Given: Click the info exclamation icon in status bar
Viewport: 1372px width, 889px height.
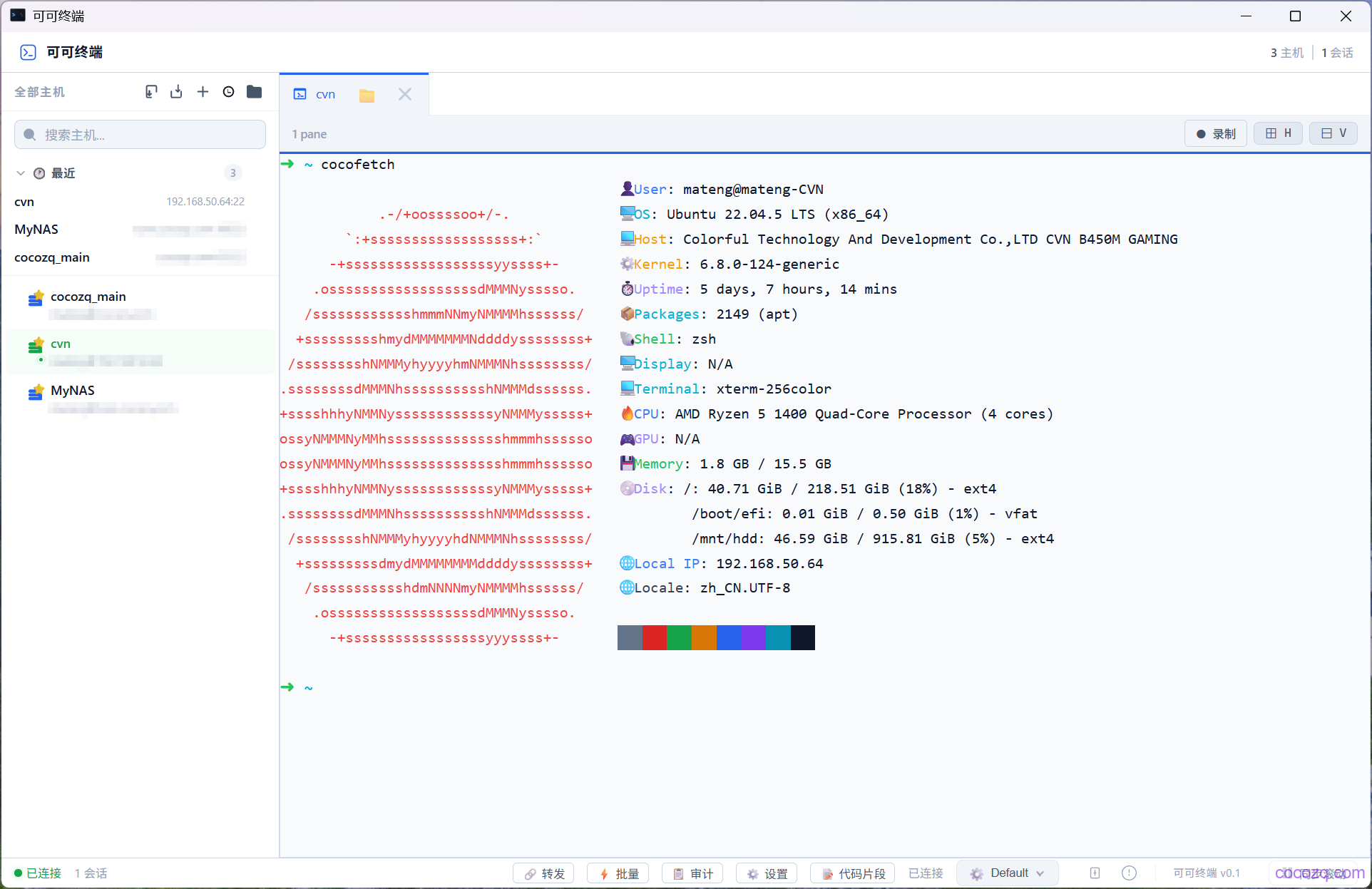Looking at the screenshot, I should [1129, 873].
